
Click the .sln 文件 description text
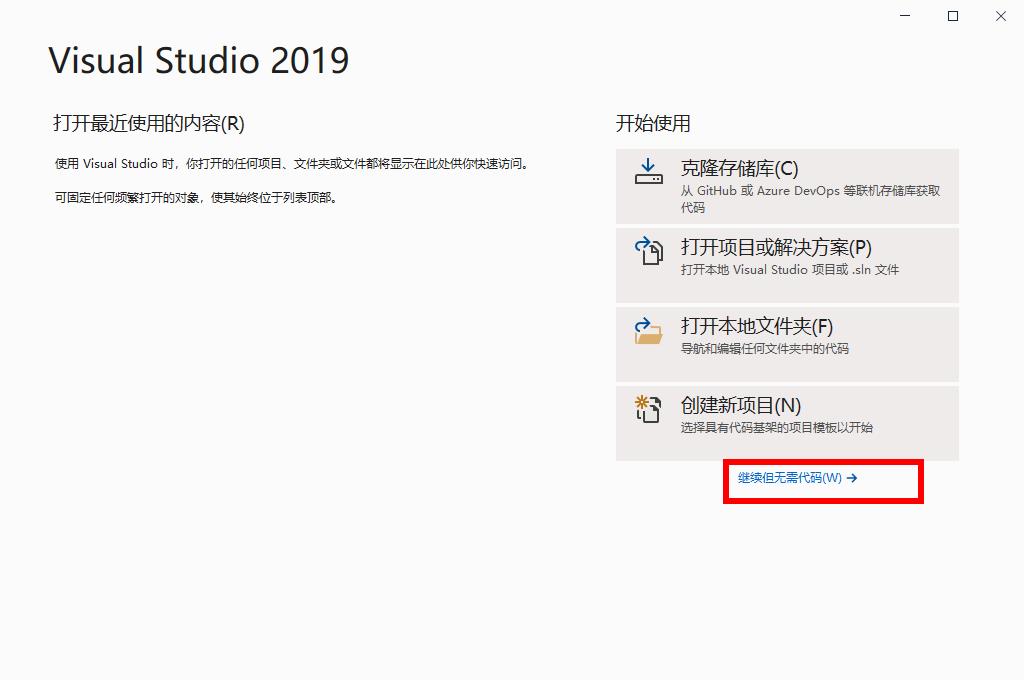[790, 270]
